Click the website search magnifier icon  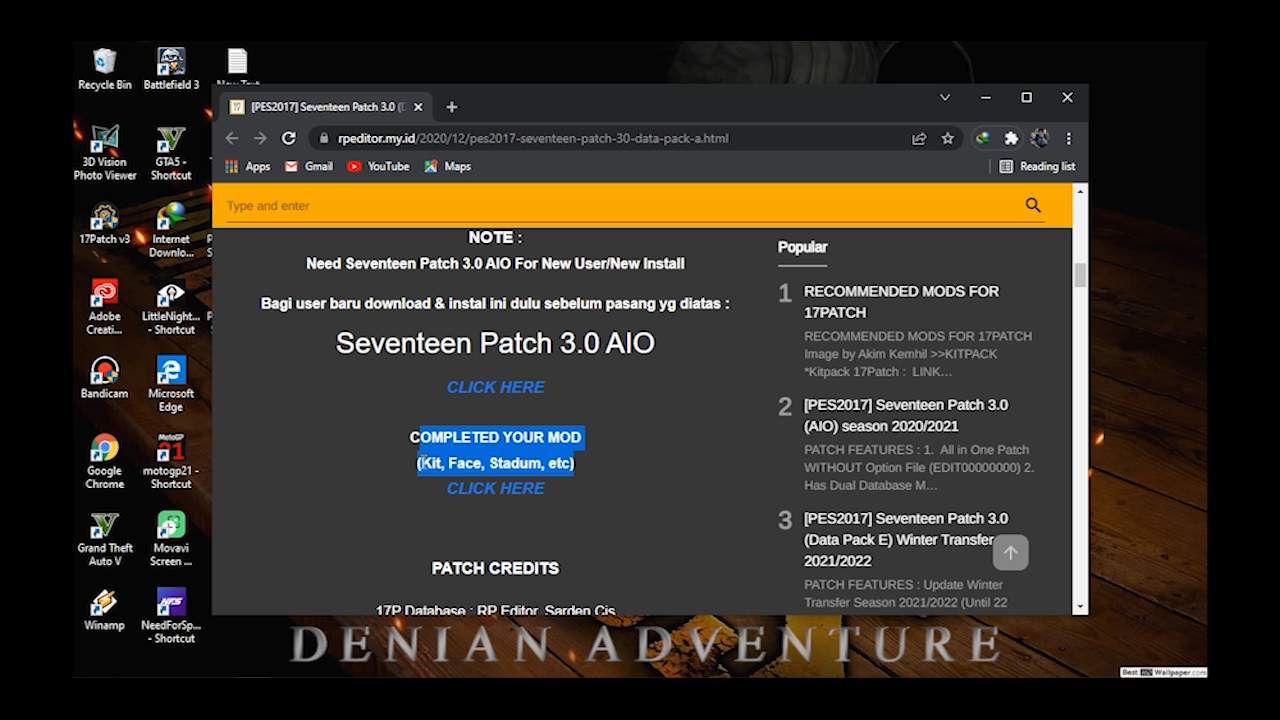pos(1033,205)
